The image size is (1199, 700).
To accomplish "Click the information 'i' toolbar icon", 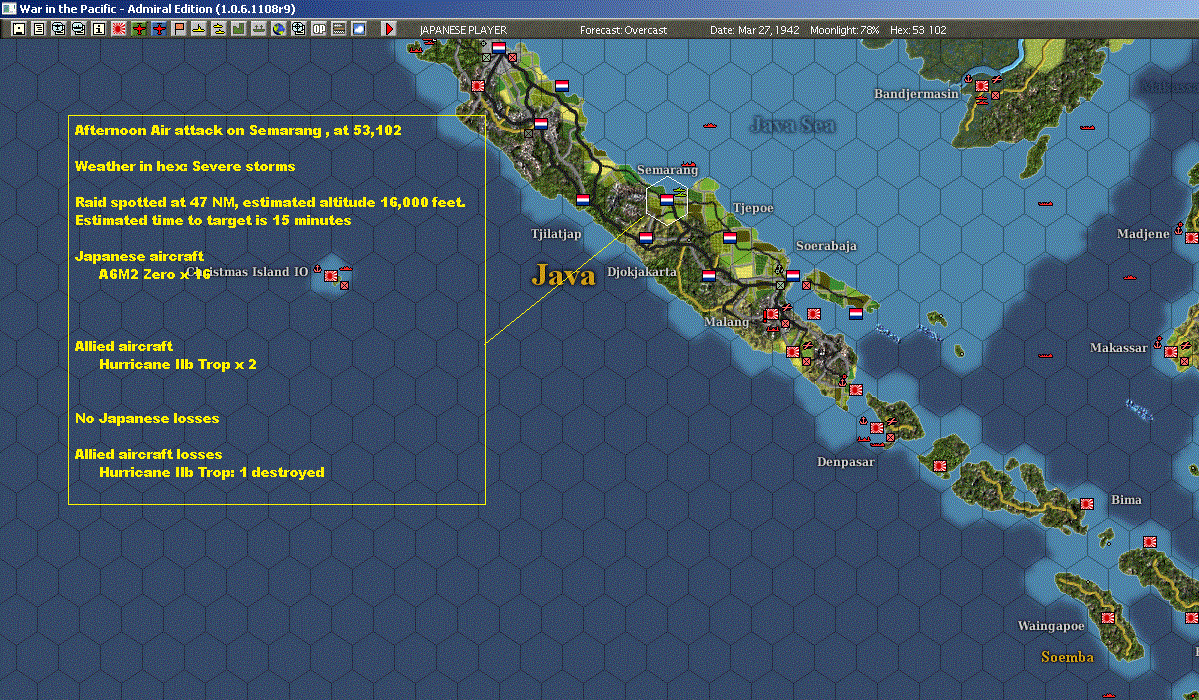I will (99, 29).
